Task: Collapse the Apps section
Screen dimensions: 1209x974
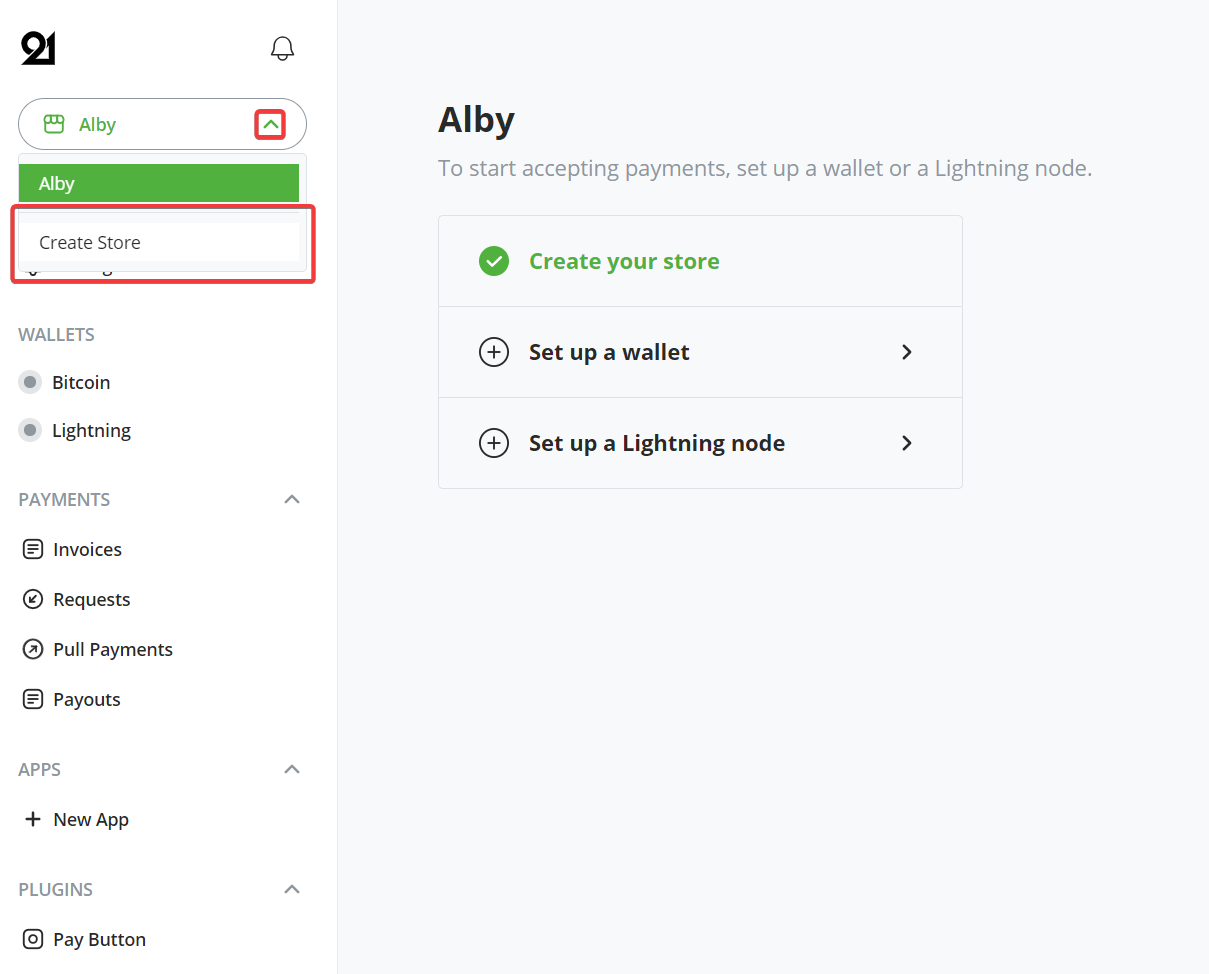Action: point(292,769)
